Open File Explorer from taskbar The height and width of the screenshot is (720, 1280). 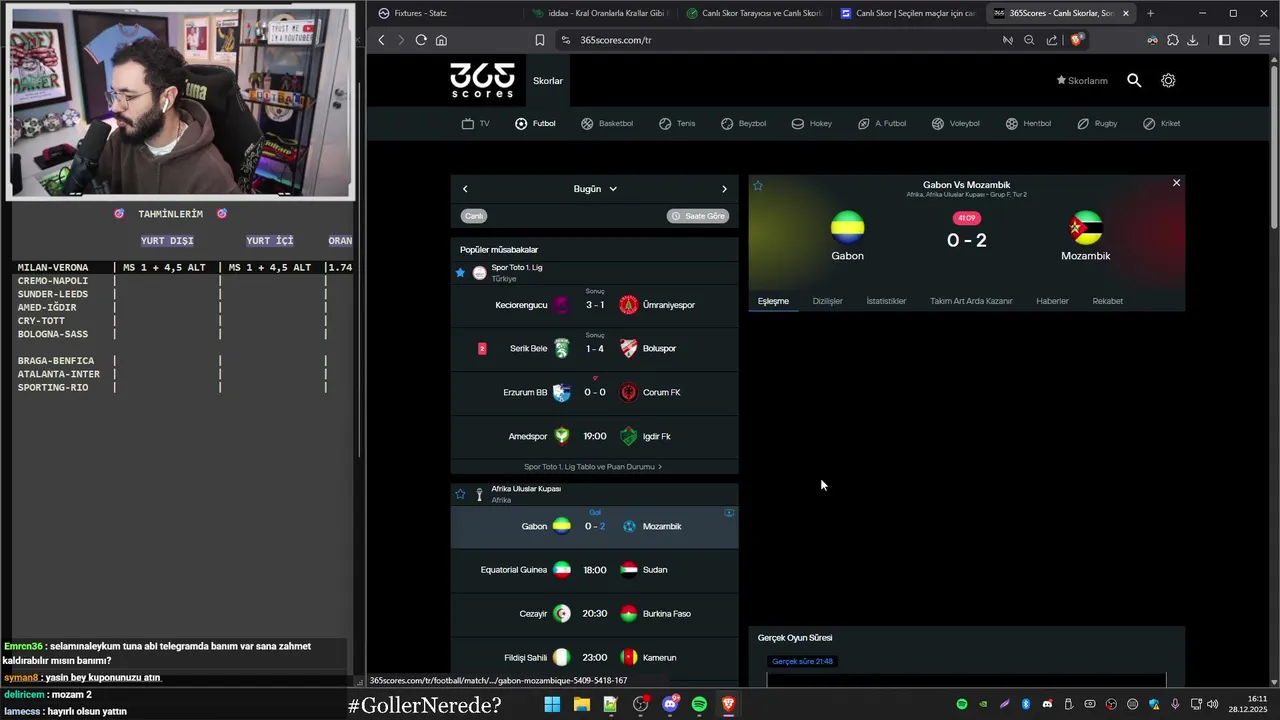[x=581, y=705]
